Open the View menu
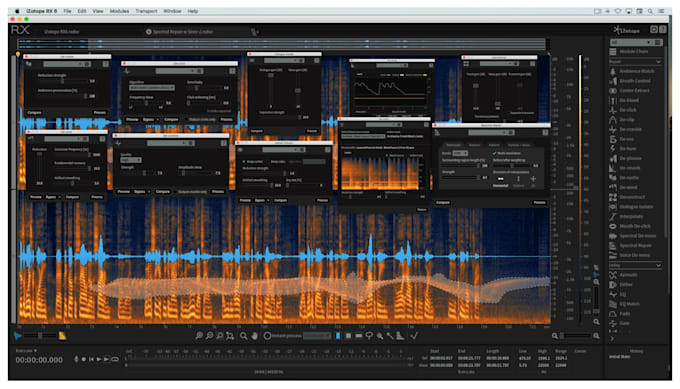The image size is (680, 389). [98, 11]
